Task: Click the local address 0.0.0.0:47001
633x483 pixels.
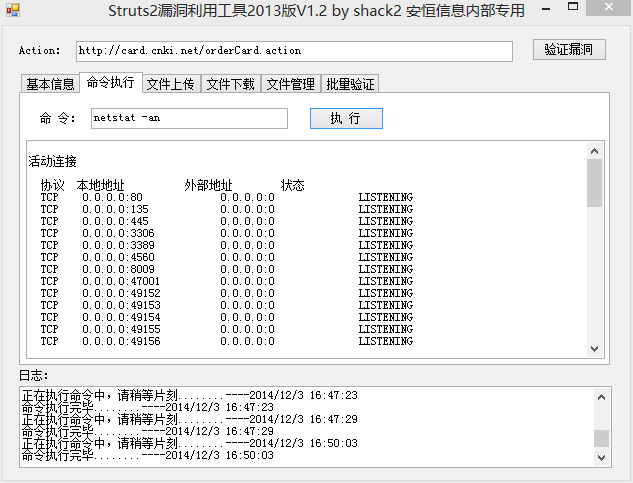Action: click(121, 281)
